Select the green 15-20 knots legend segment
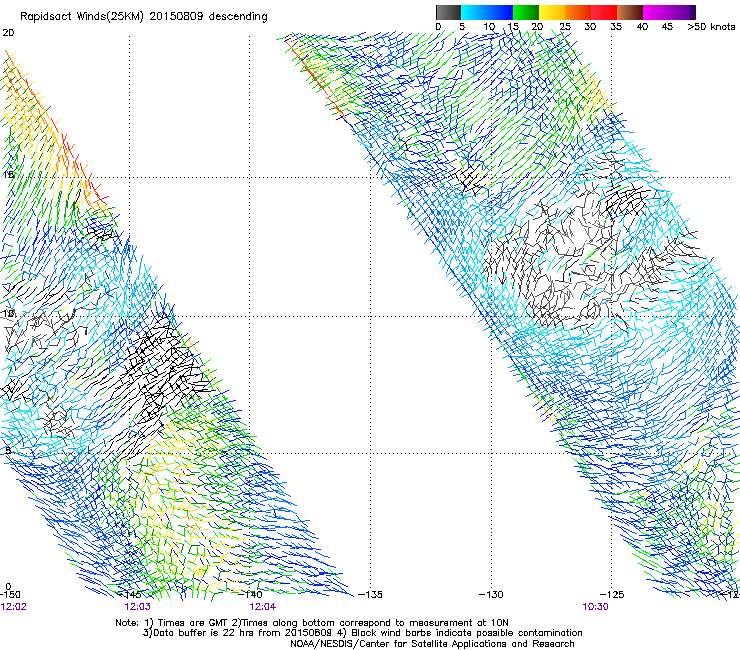The width and height of the screenshot is (740, 650). click(526, 12)
